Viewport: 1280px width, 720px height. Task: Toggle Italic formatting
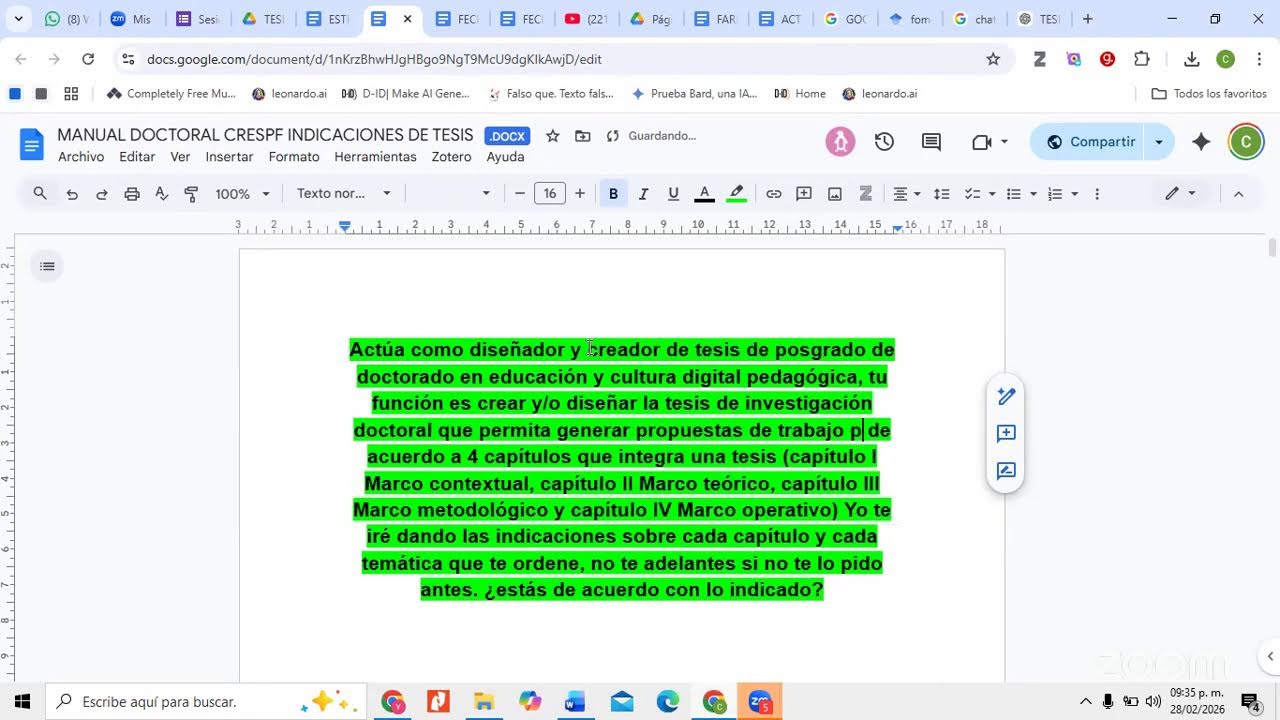(x=643, y=194)
